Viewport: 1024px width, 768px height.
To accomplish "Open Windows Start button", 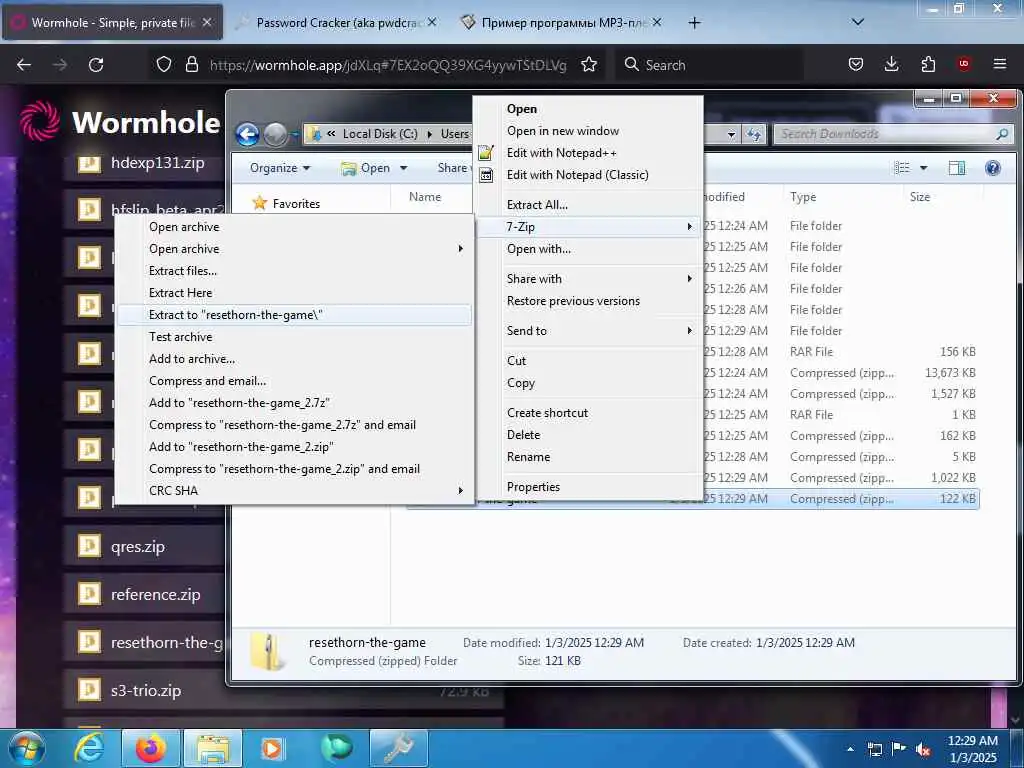I will click(x=27, y=748).
